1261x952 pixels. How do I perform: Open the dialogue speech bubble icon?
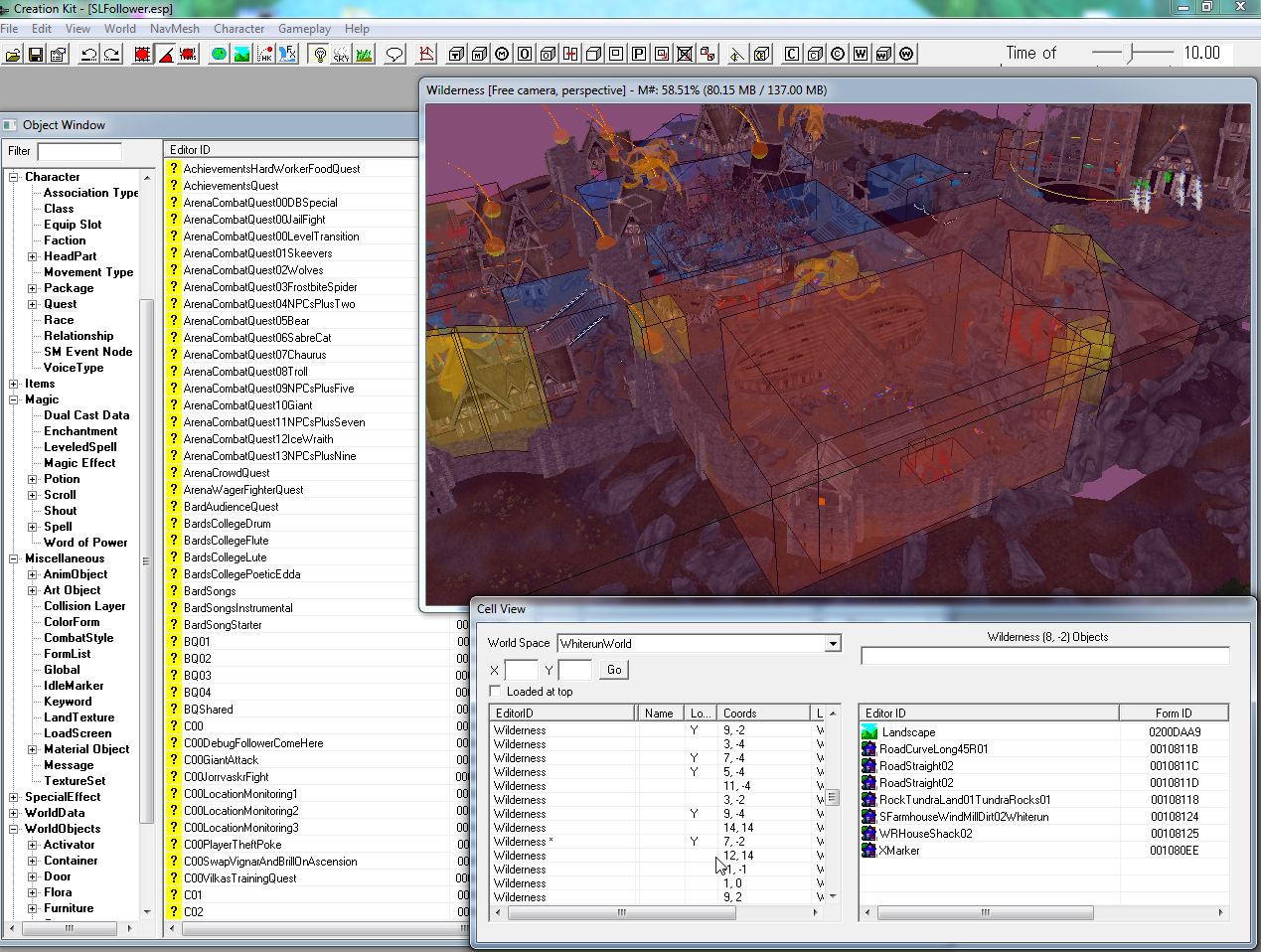[x=394, y=54]
